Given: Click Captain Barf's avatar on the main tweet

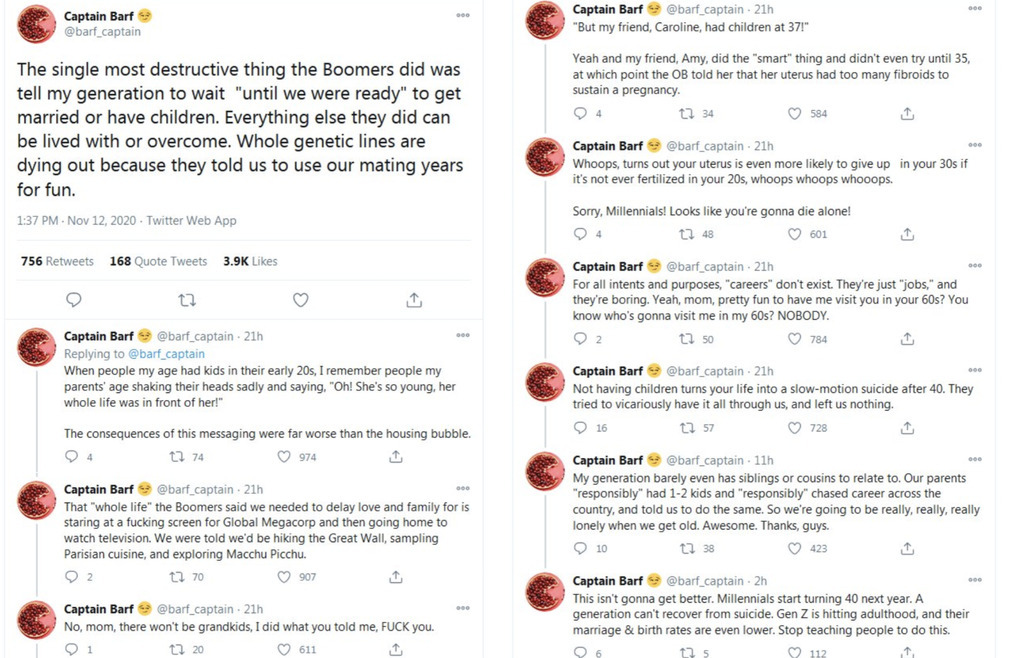Looking at the screenshot, I should (x=37, y=24).
